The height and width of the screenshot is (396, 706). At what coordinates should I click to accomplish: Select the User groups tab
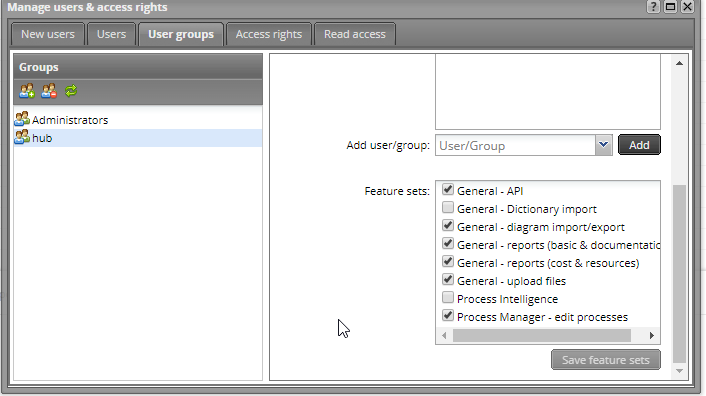181,34
